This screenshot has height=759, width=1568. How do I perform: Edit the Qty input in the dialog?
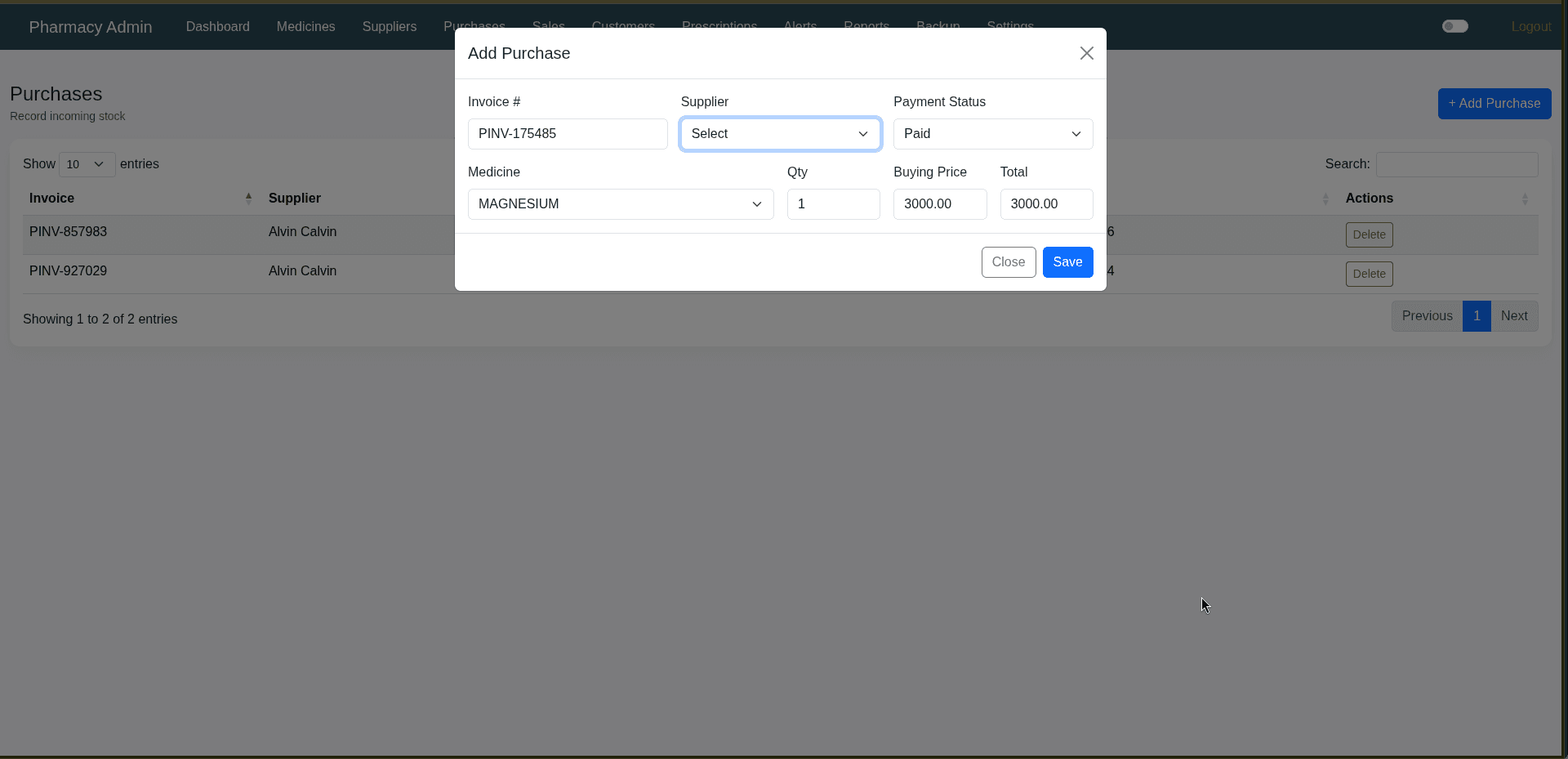point(833,203)
